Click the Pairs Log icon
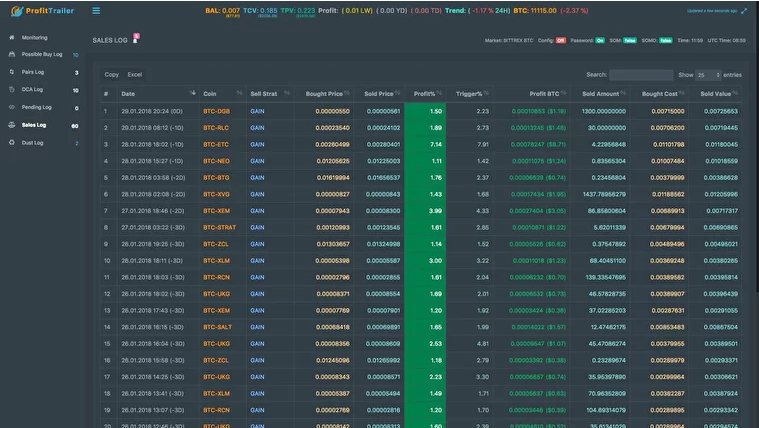This screenshot has width=759, height=428. pos(12,72)
